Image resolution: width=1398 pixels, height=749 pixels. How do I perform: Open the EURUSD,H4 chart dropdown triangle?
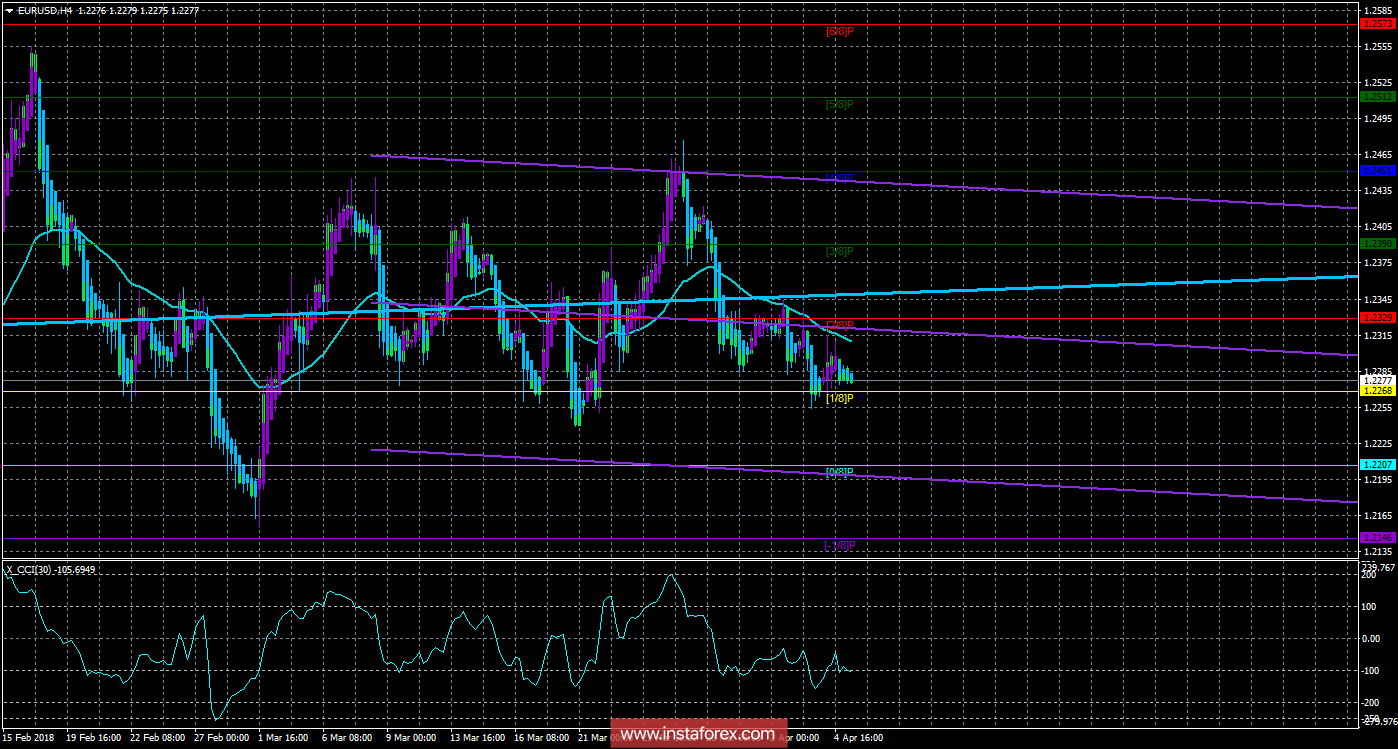[x=10, y=10]
